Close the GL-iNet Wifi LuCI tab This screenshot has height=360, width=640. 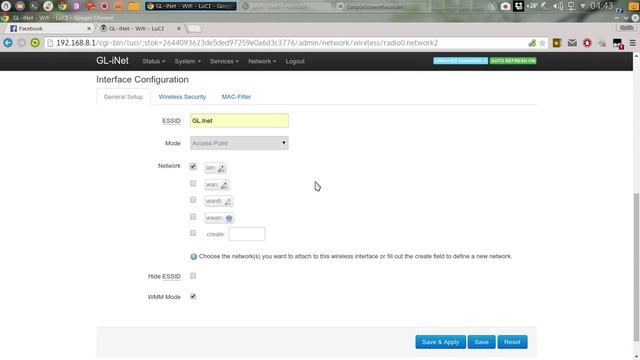click(178, 29)
